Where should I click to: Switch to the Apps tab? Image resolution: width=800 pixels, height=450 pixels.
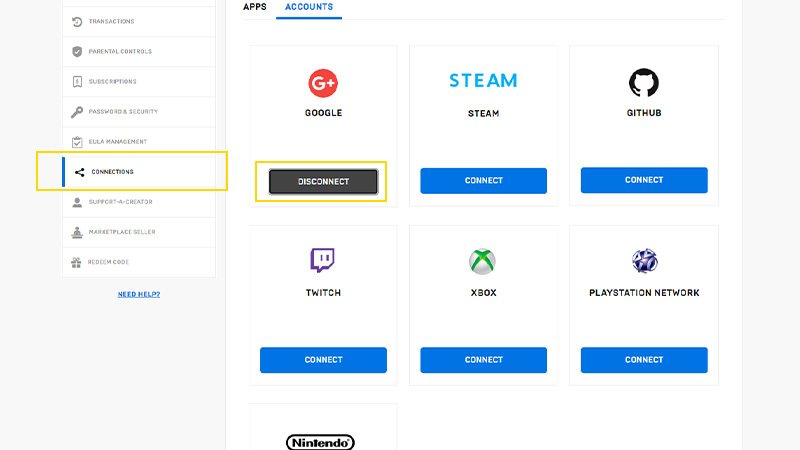254,8
